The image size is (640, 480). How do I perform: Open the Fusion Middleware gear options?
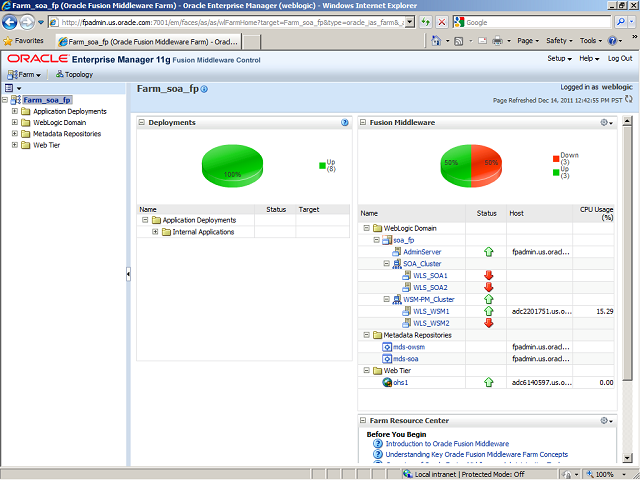click(605, 123)
